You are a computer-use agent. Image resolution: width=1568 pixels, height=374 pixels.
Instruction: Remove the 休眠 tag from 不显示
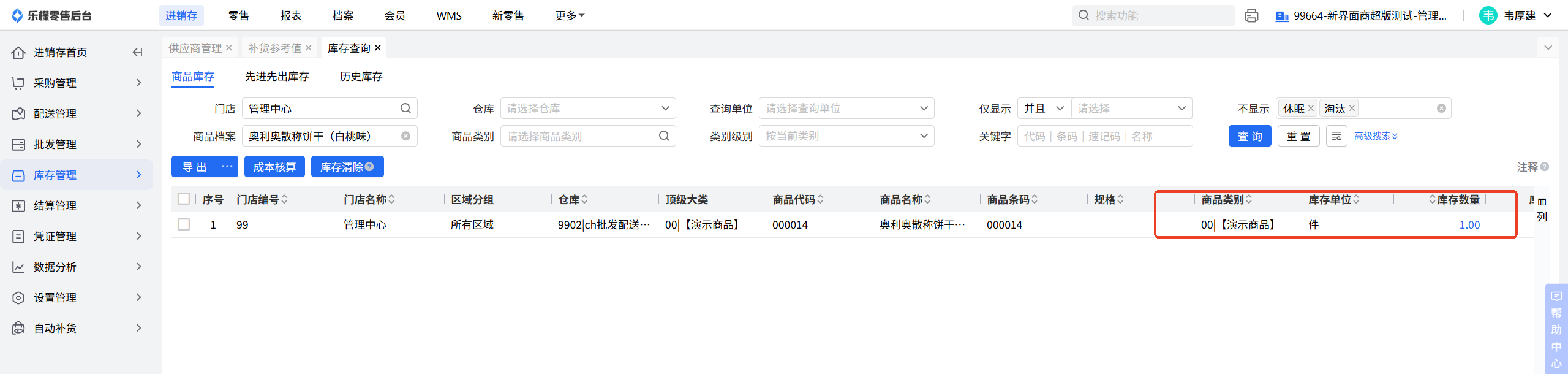[x=1311, y=109]
